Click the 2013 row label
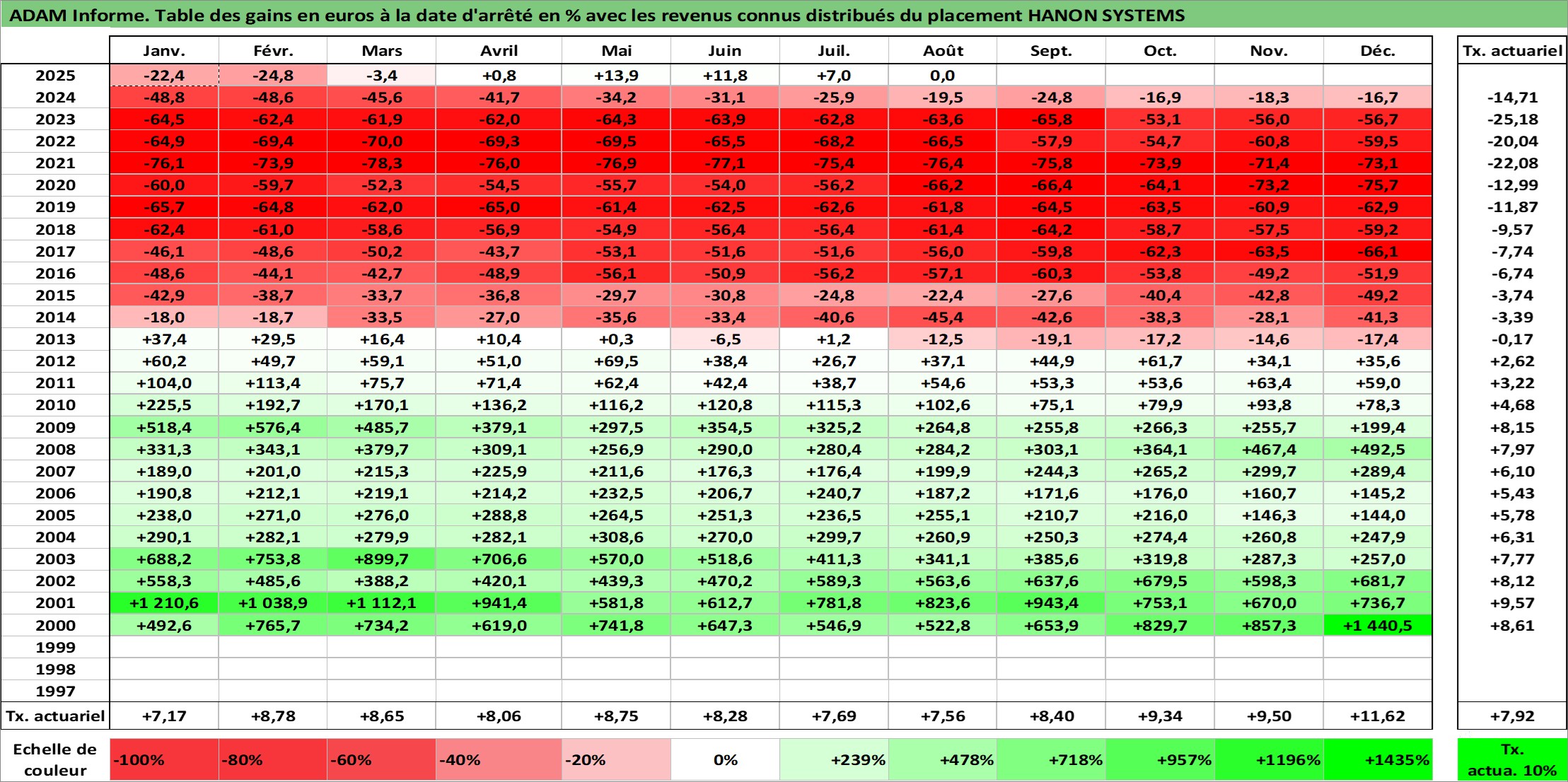1568x782 pixels. (x=55, y=339)
